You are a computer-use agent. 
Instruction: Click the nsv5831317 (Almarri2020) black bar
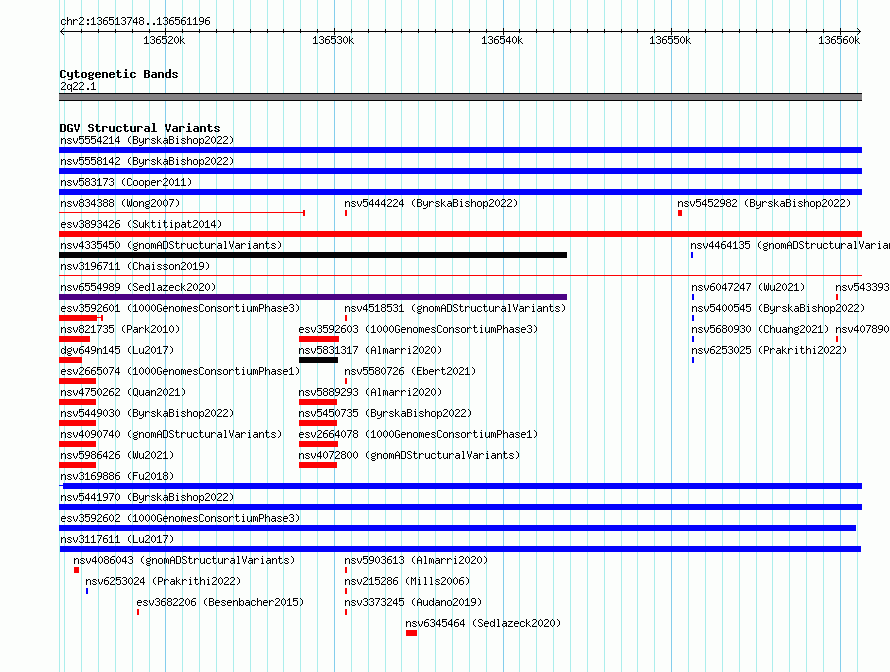318,360
